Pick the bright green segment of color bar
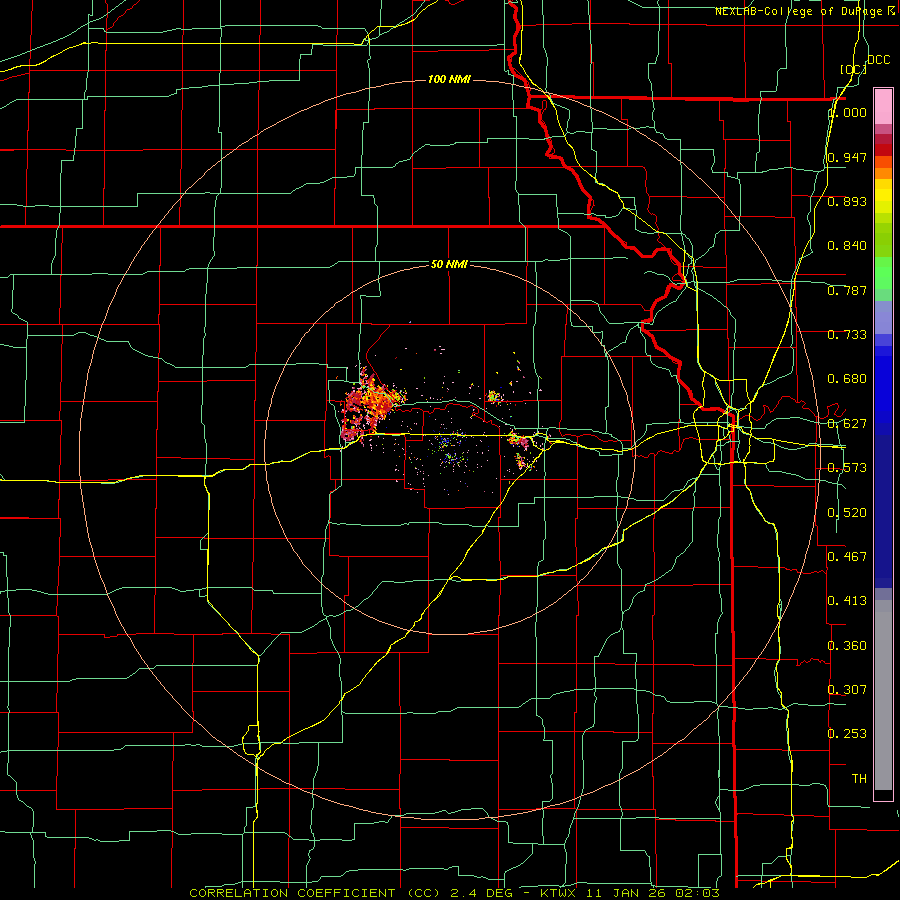Screen dimensions: 900x900 point(883,273)
